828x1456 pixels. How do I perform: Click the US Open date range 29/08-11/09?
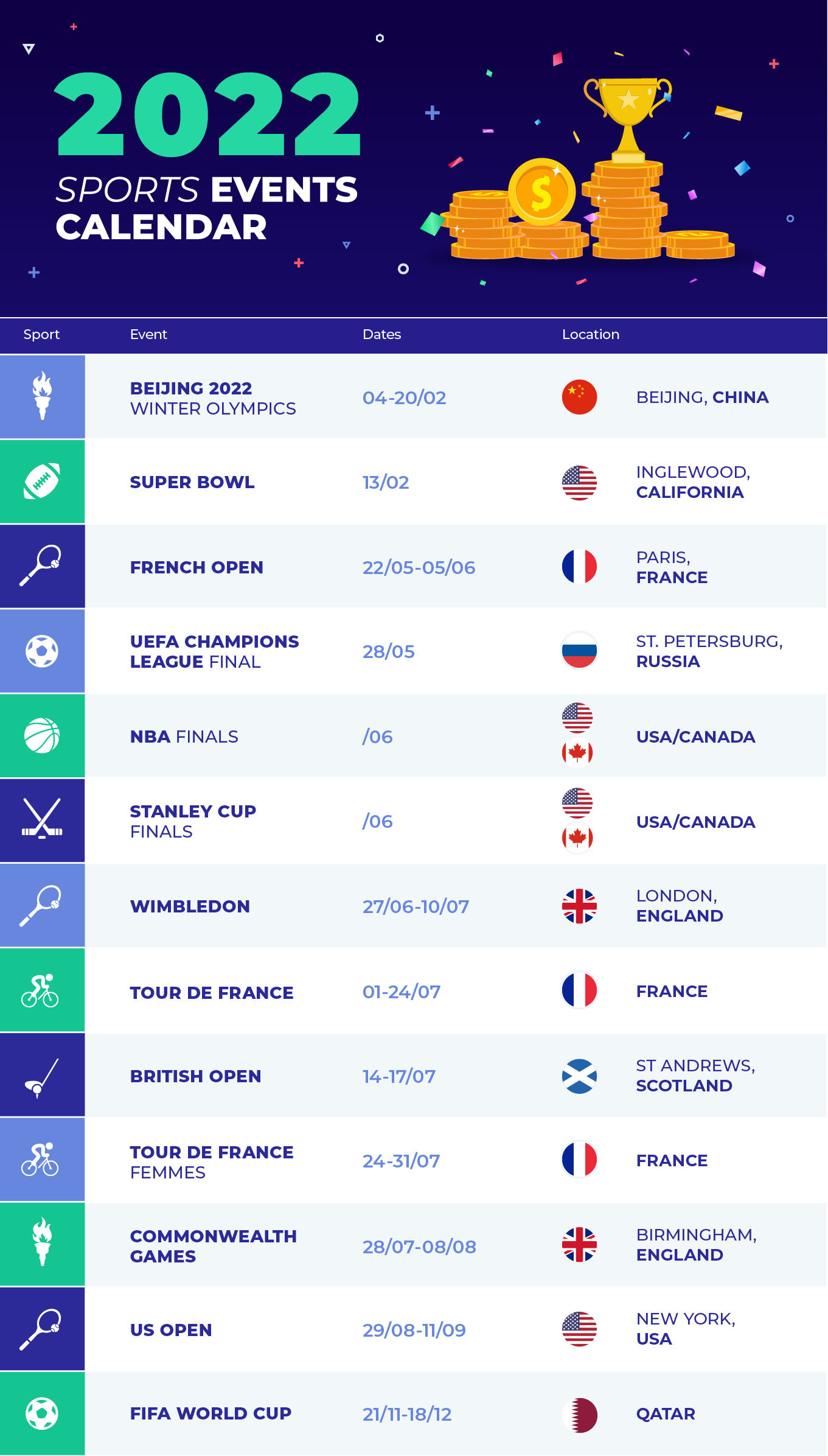pyautogui.click(x=414, y=1330)
